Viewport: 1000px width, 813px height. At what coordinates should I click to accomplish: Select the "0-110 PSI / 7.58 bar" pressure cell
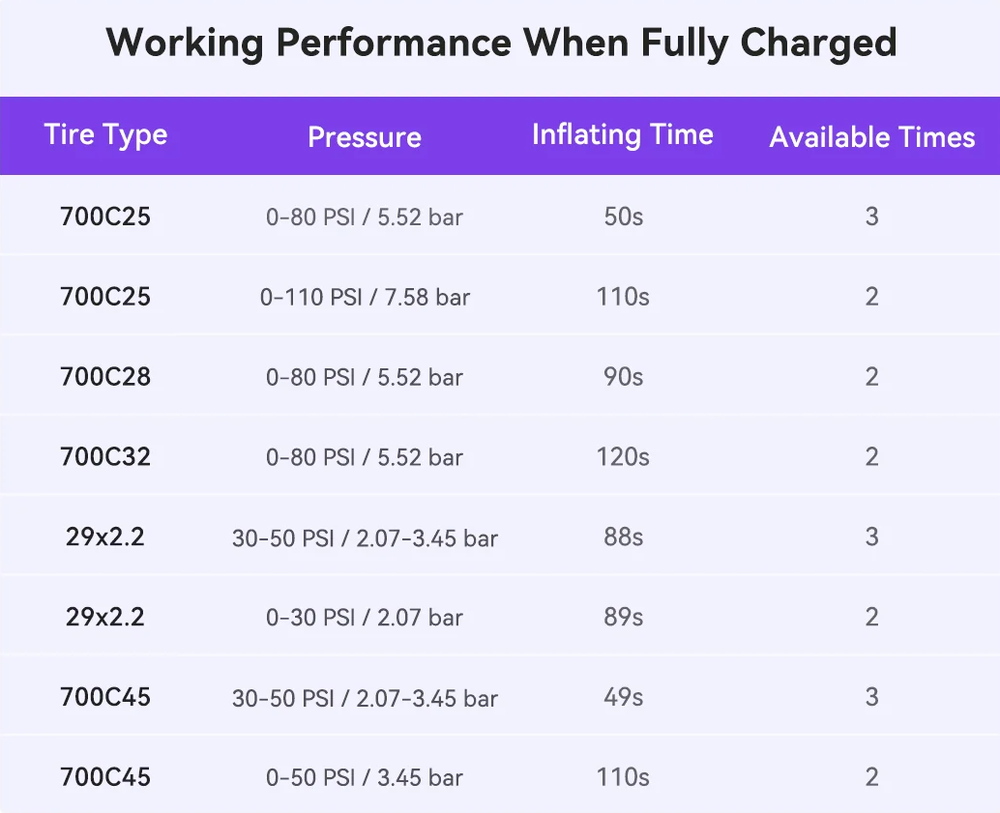364,297
